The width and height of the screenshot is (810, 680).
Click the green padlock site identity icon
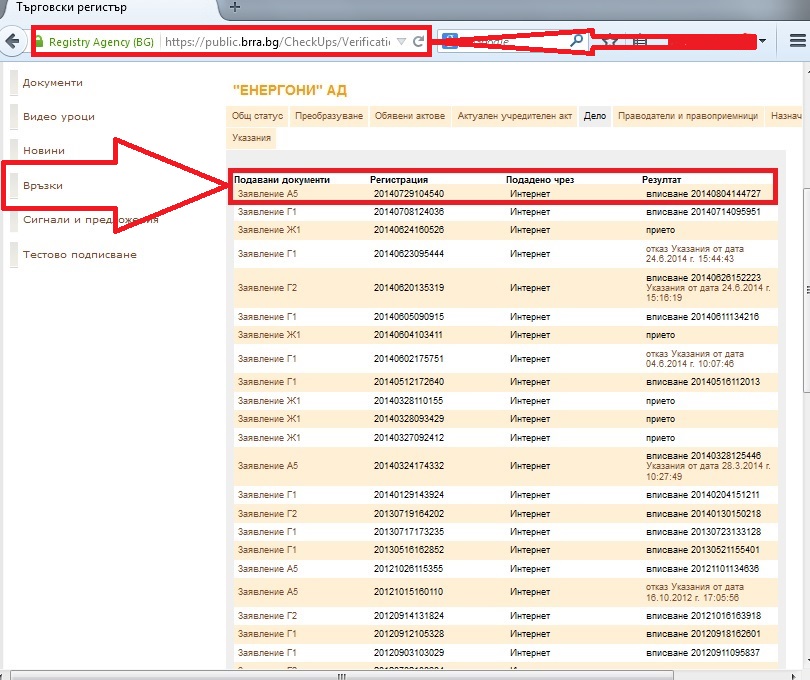tap(40, 42)
